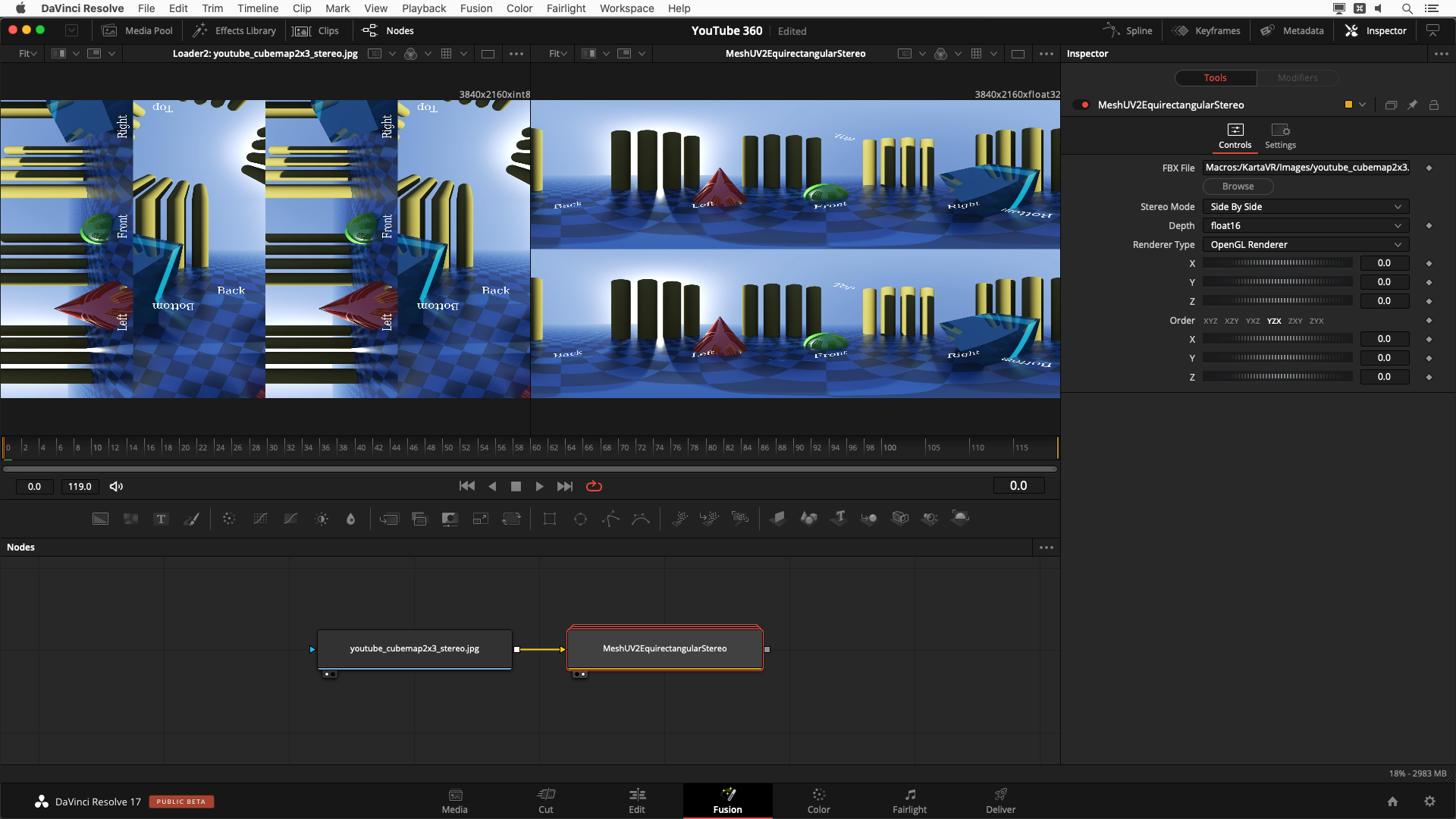Disable the MeshUV2EquirectangularStereo tool with its enable switch
1456x819 pixels.
[1081, 105]
